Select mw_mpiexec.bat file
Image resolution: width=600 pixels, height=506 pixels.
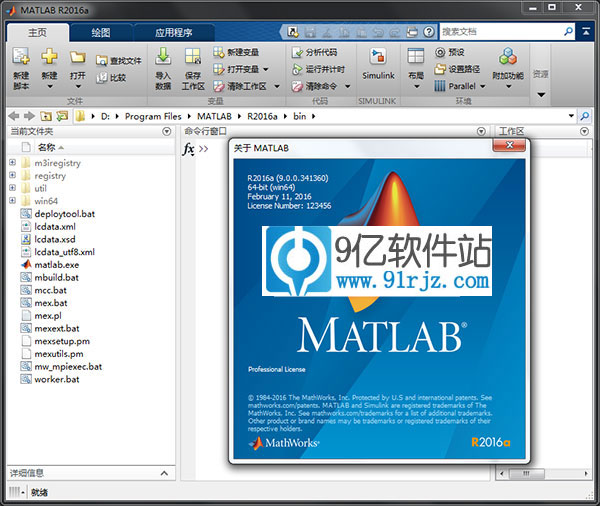68,367
